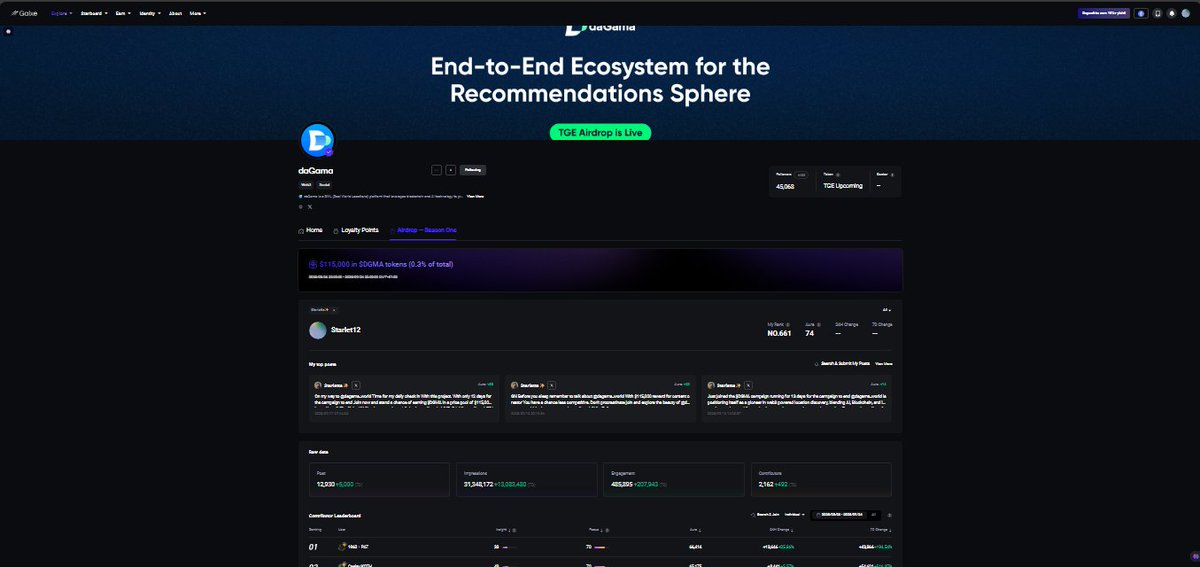Switch to the Loyalty Points tab
The height and width of the screenshot is (567, 1200).
356,230
